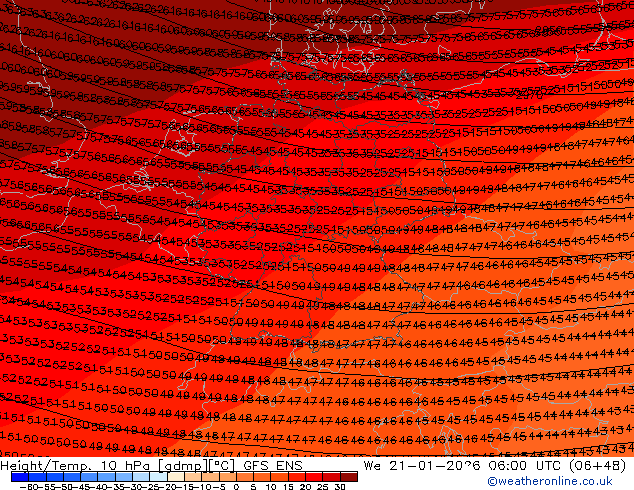634x490 pixels.
Task: Click the legend scale label '10'
Action: click(x=271, y=487)
